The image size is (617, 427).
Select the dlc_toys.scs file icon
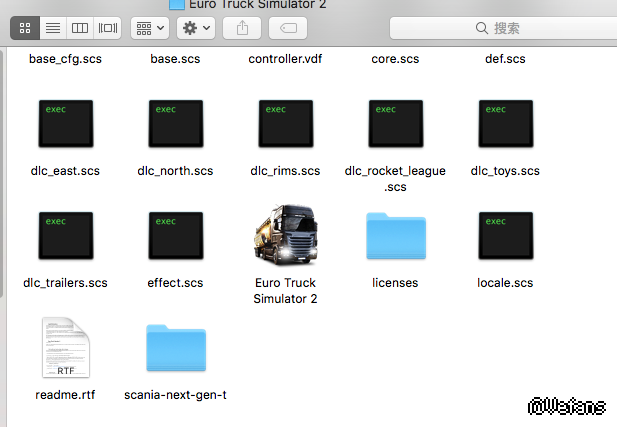(x=505, y=125)
